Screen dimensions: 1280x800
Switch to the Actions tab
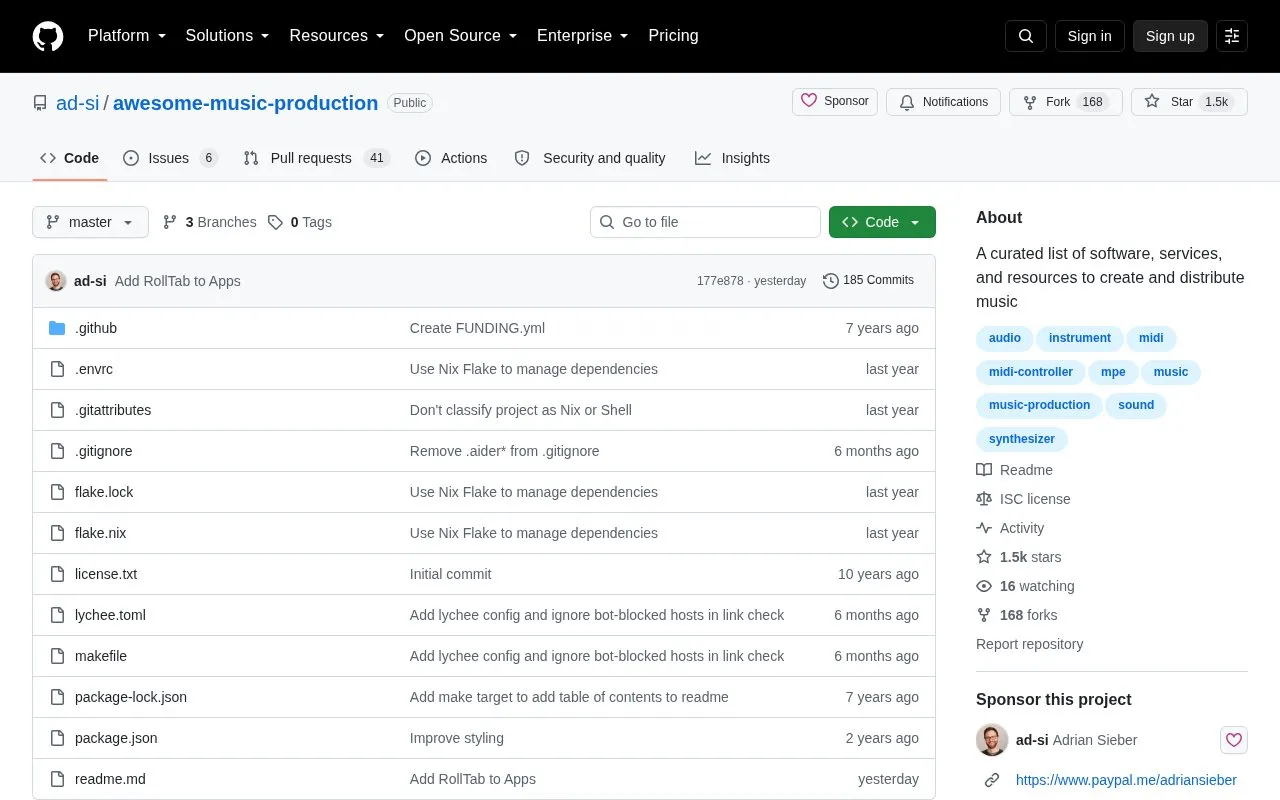451,158
